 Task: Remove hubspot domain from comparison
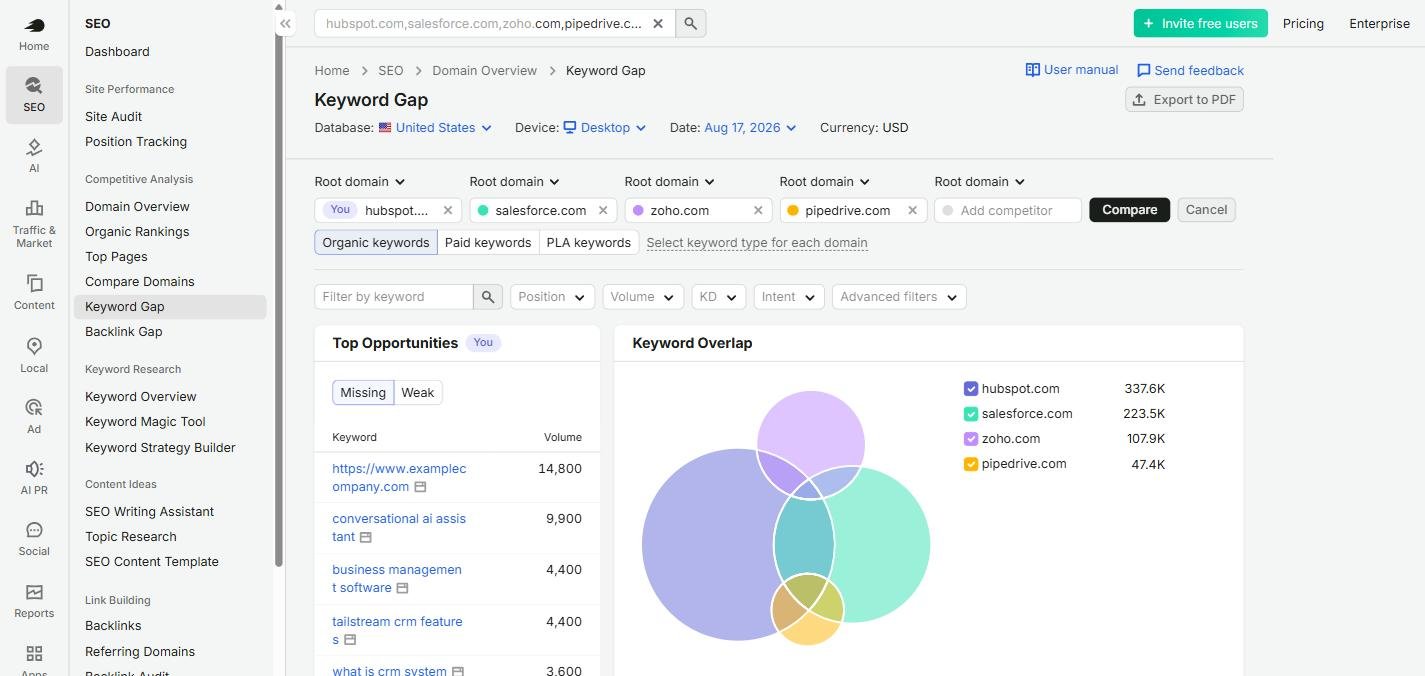point(448,210)
